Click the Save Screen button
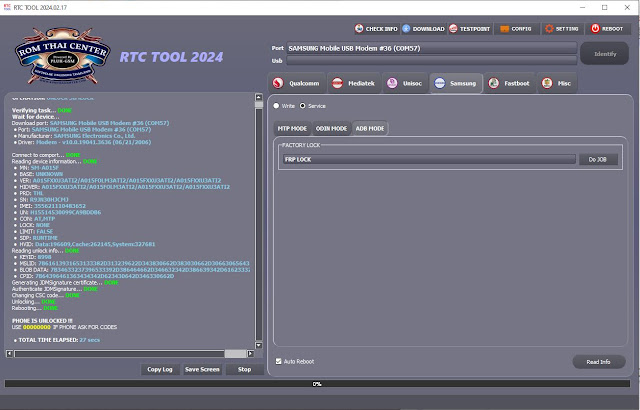The width and height of the screenshot is (640, 410). click(x=202, y=369)
